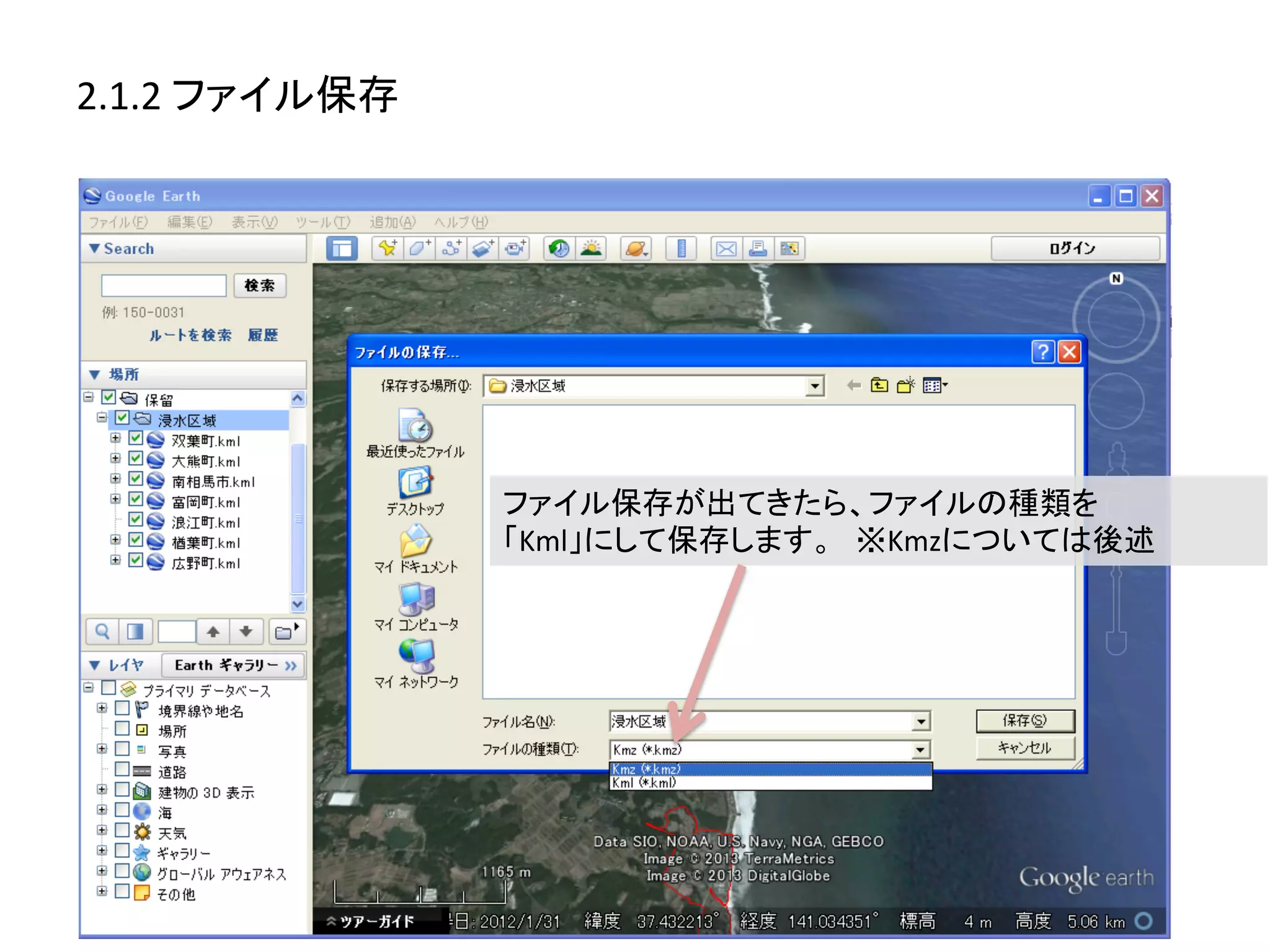Image resolution: width=1270 pixels, height=952 pixels.
Task: Uncheck 富岡町.kml checkbox
Action: tap(136, 500)
